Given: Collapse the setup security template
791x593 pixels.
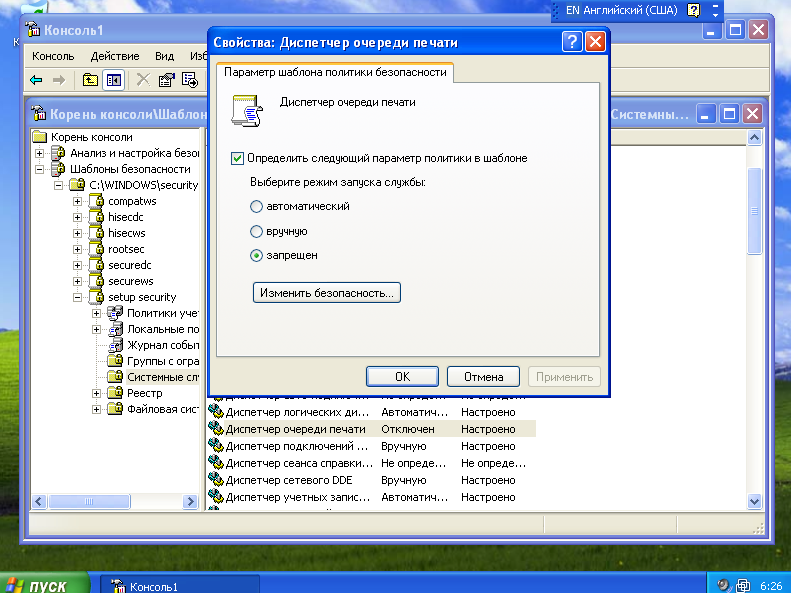Looking at the screenshot, I should [77, 297].
